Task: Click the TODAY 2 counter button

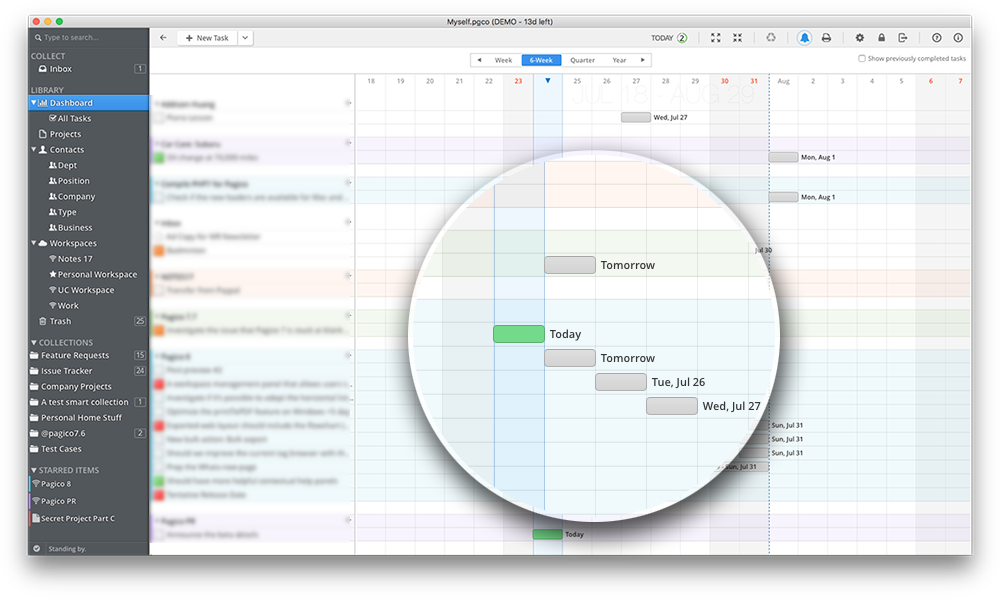Action: tap(669, 38)
